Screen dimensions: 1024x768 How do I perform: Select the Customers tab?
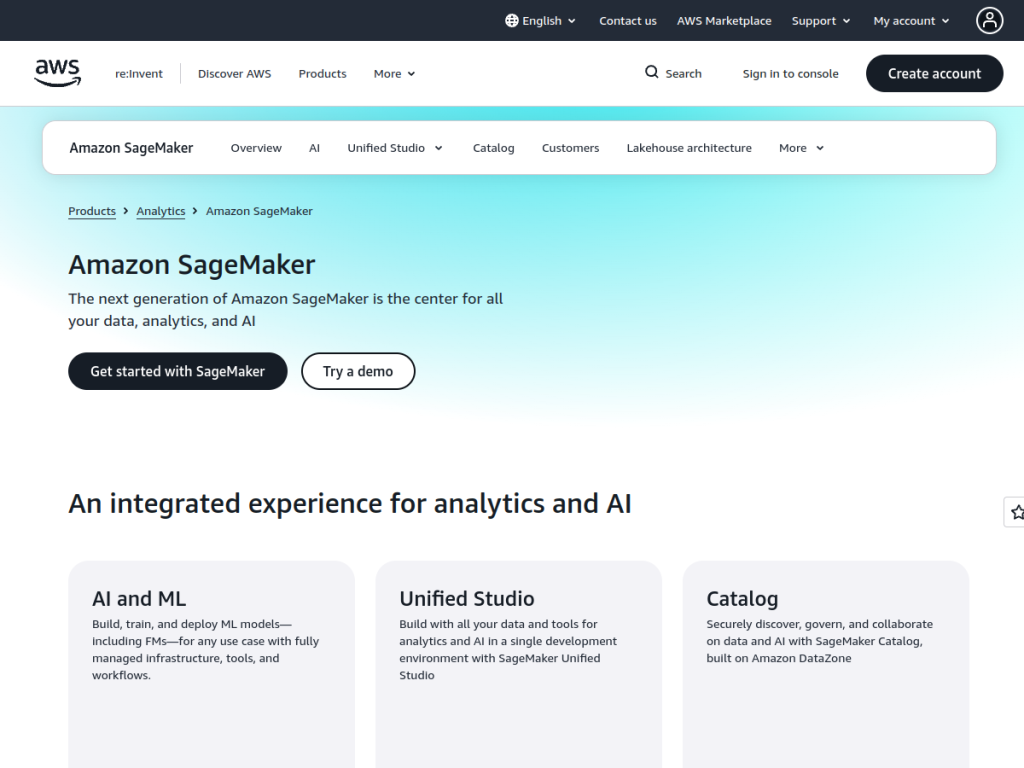[570, 148]
